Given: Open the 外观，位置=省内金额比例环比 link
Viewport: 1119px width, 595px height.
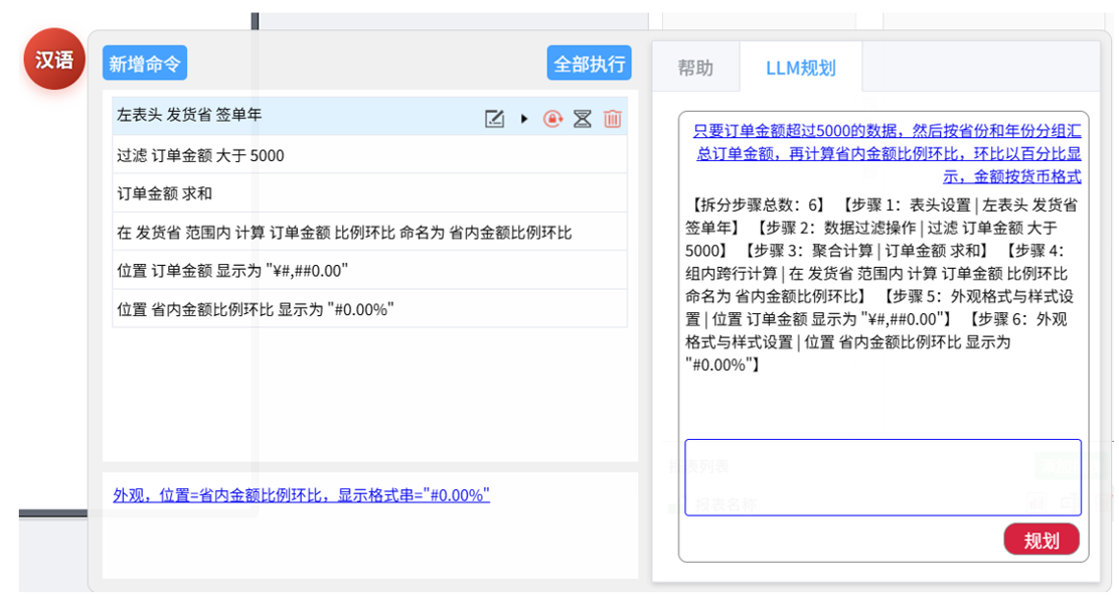Looking at the screenshot, I should [x=301, y=495].
